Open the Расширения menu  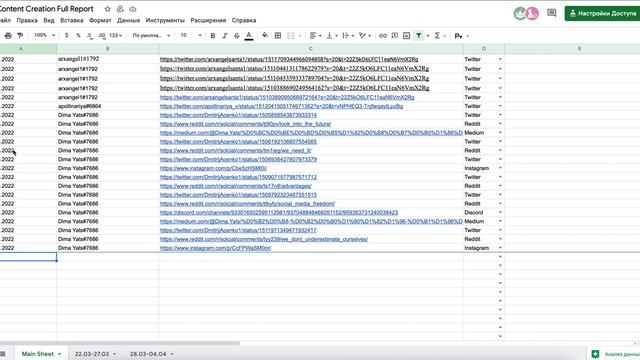coord(208,20)
